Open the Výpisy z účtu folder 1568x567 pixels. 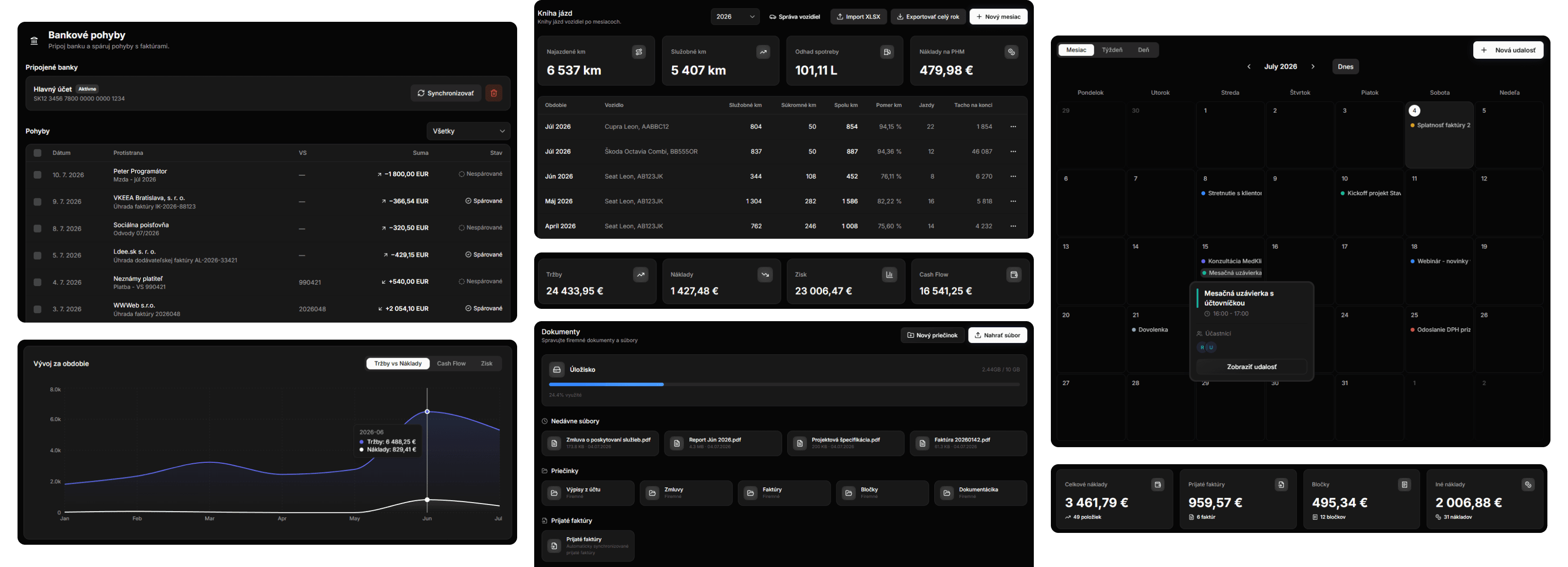coord(587,493)
